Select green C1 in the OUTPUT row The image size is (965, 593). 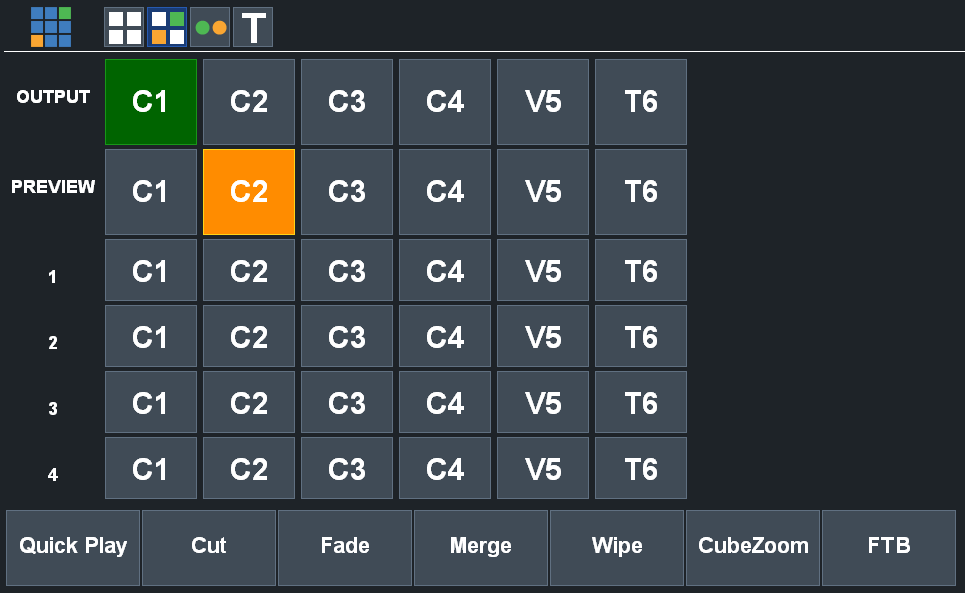tap(151, 102)
